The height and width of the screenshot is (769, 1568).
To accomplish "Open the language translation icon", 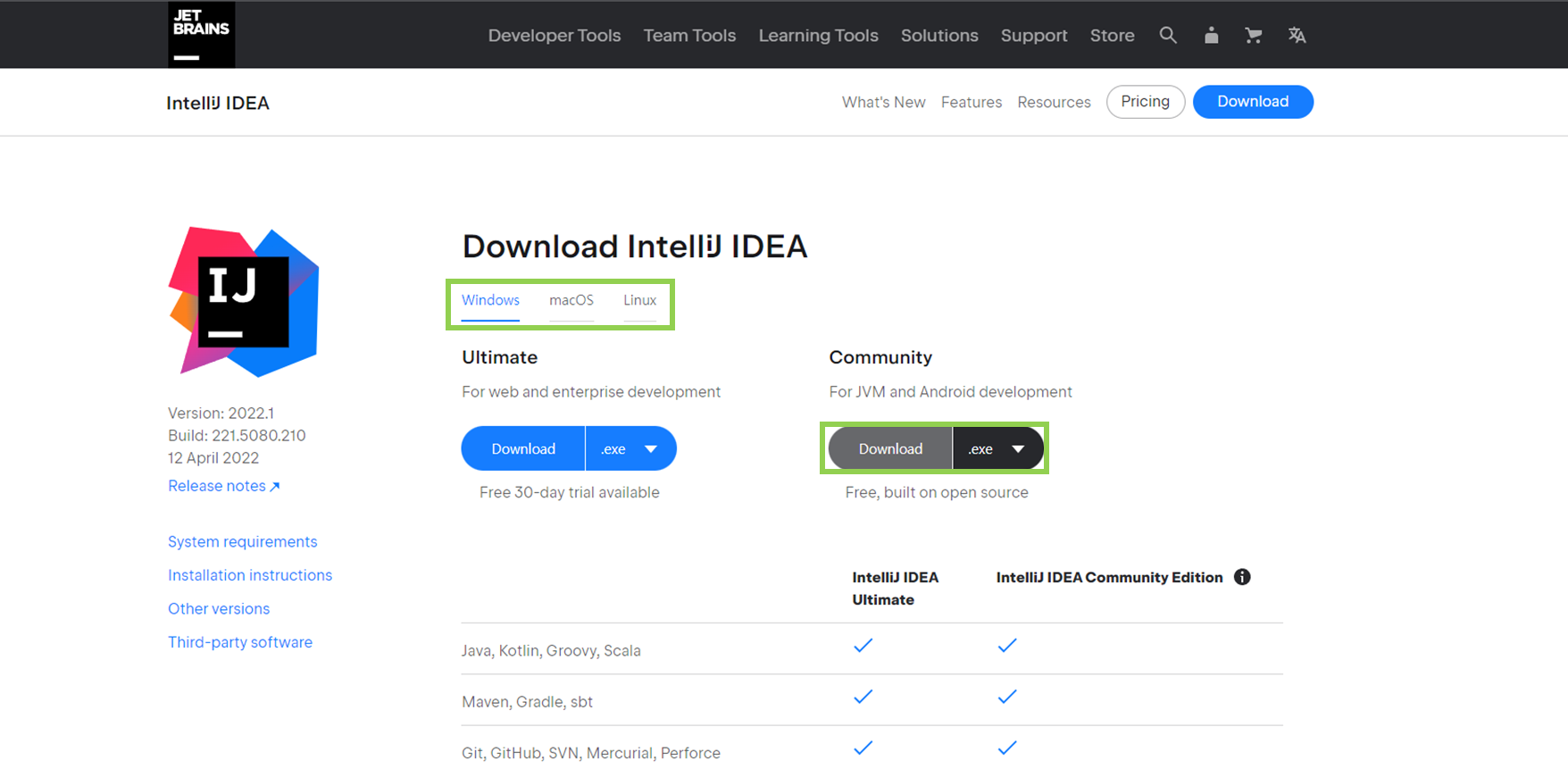I will click(x=1297, y=35).
